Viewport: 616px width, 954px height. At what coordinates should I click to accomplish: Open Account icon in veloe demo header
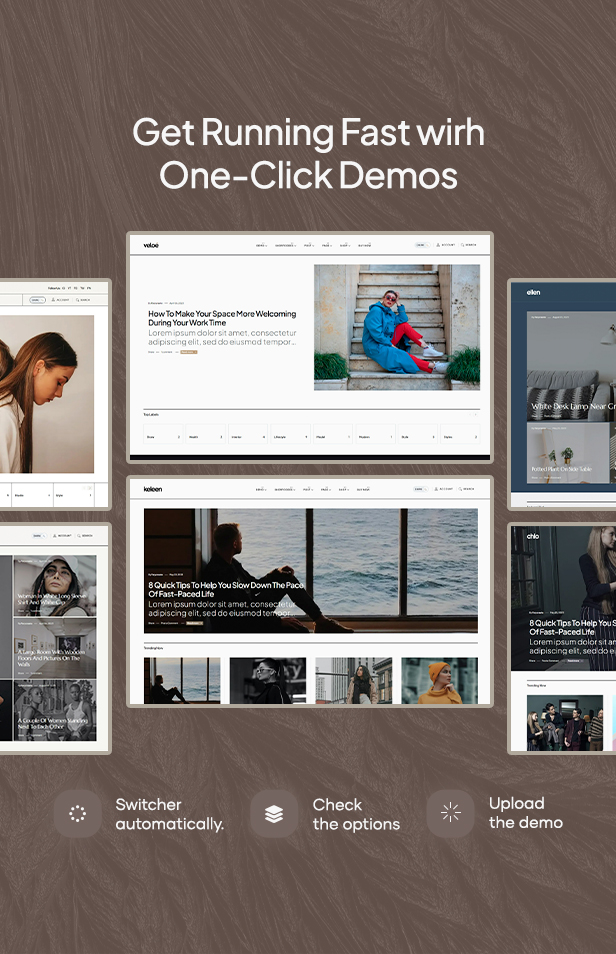(445, 244)
